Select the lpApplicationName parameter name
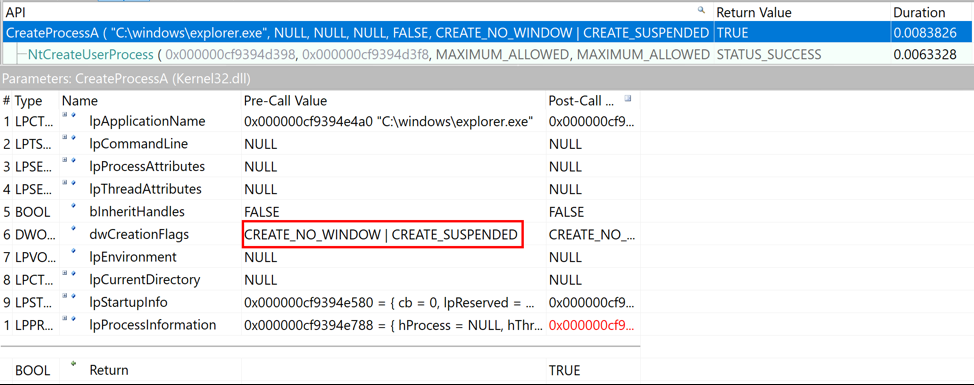Image resolution: width=974 pixels, height=385 pixels. click(147, 121)
